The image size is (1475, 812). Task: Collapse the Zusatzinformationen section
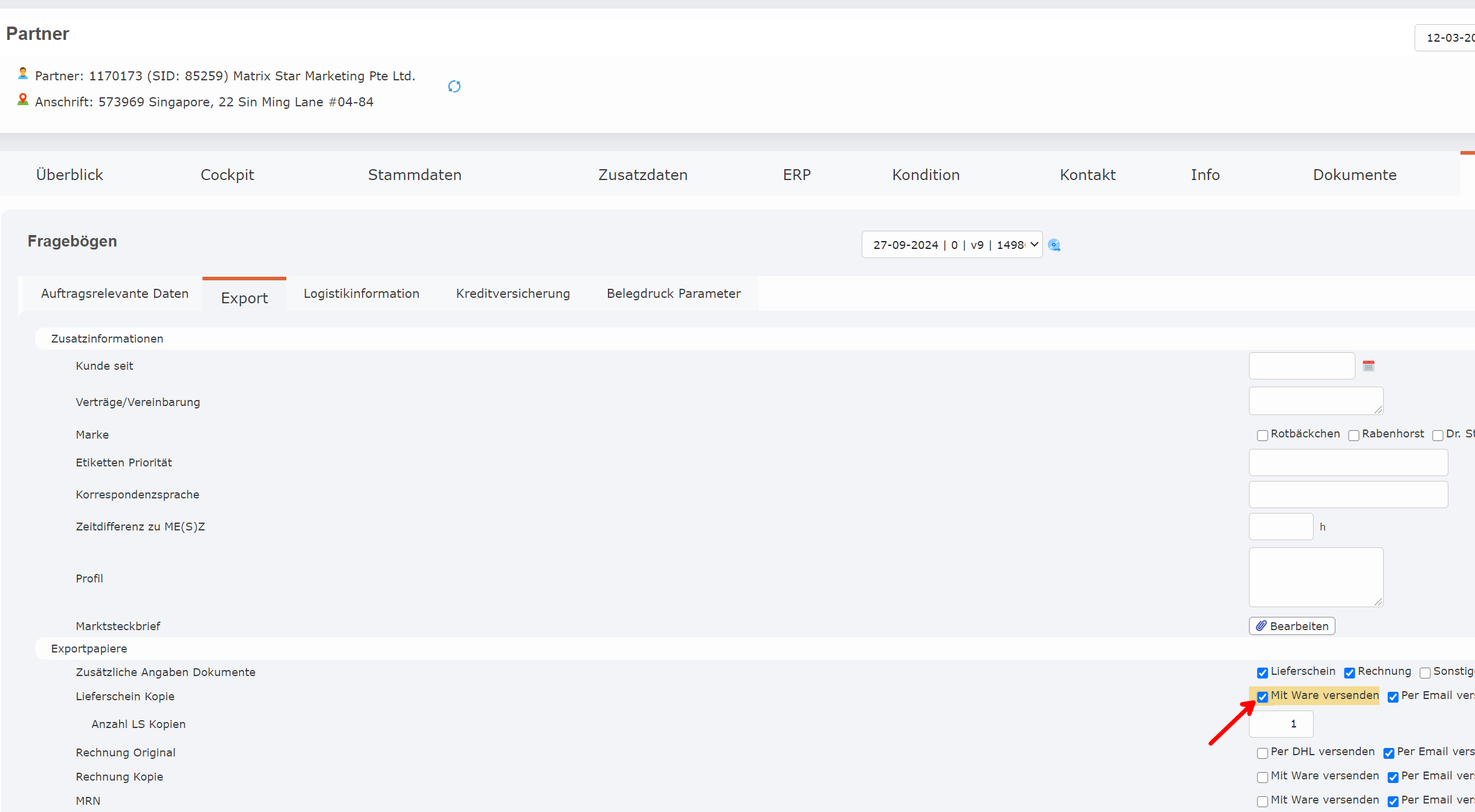(x=108, y=338)
